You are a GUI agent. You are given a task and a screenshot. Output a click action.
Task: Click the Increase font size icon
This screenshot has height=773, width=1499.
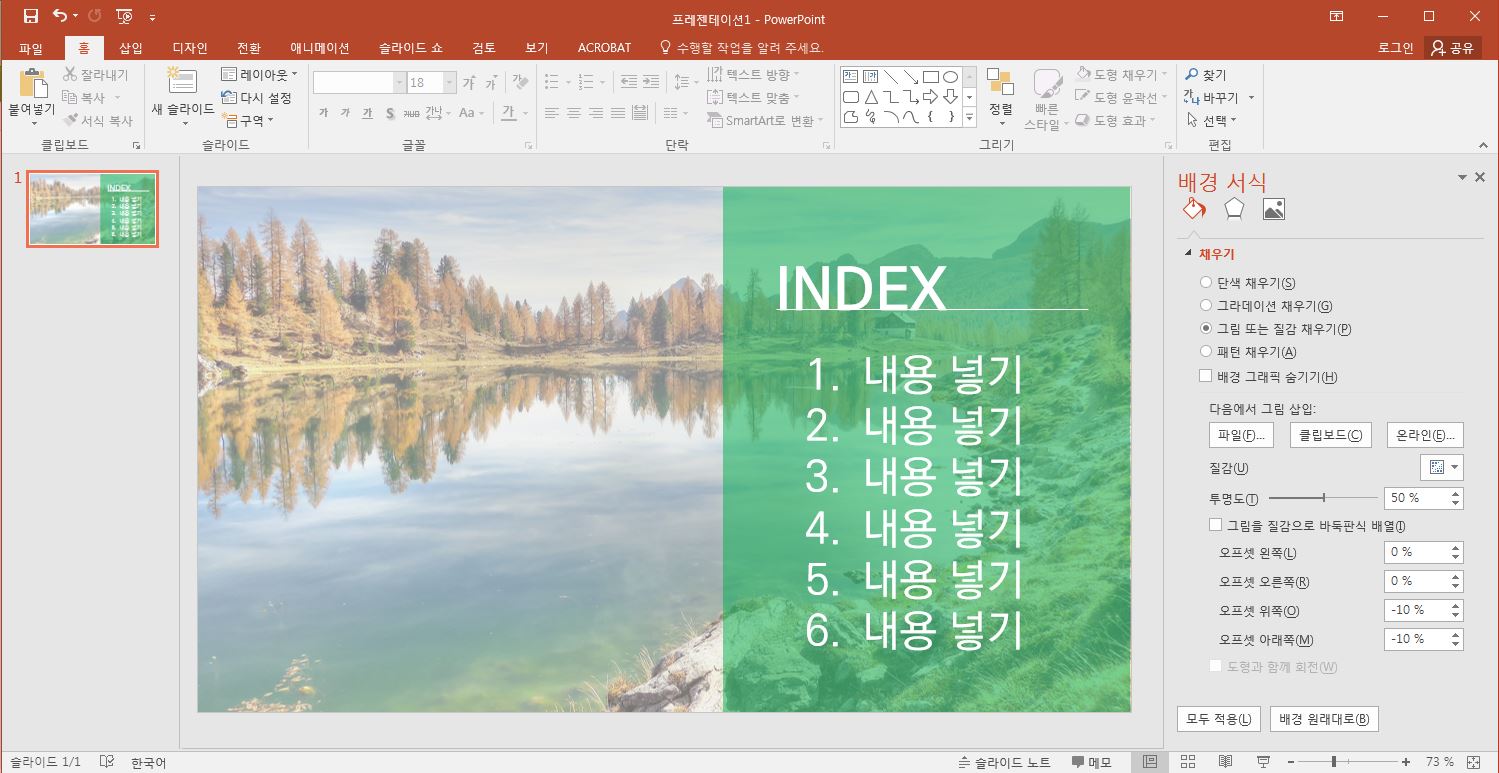pyautogui.click(x=469, y=83)
